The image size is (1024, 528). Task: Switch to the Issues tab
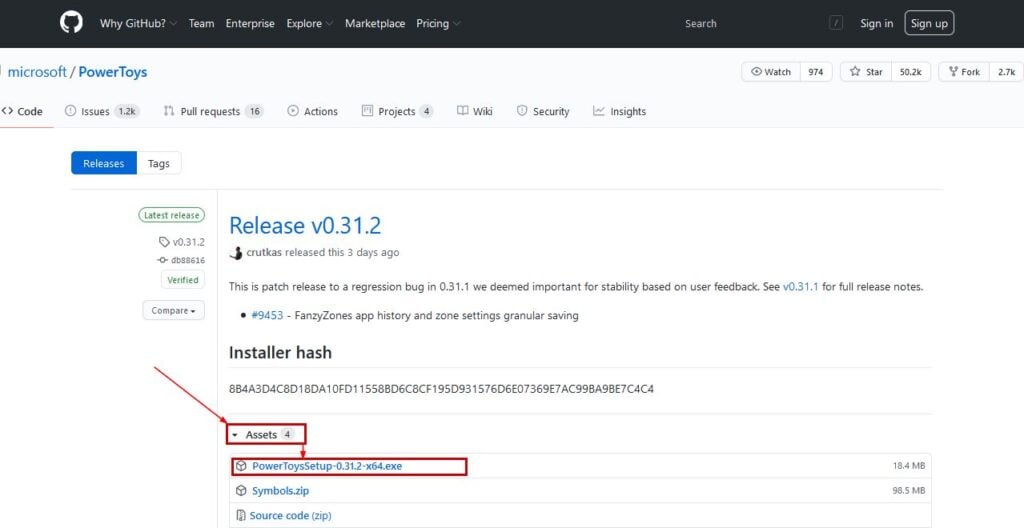[102, 111]
